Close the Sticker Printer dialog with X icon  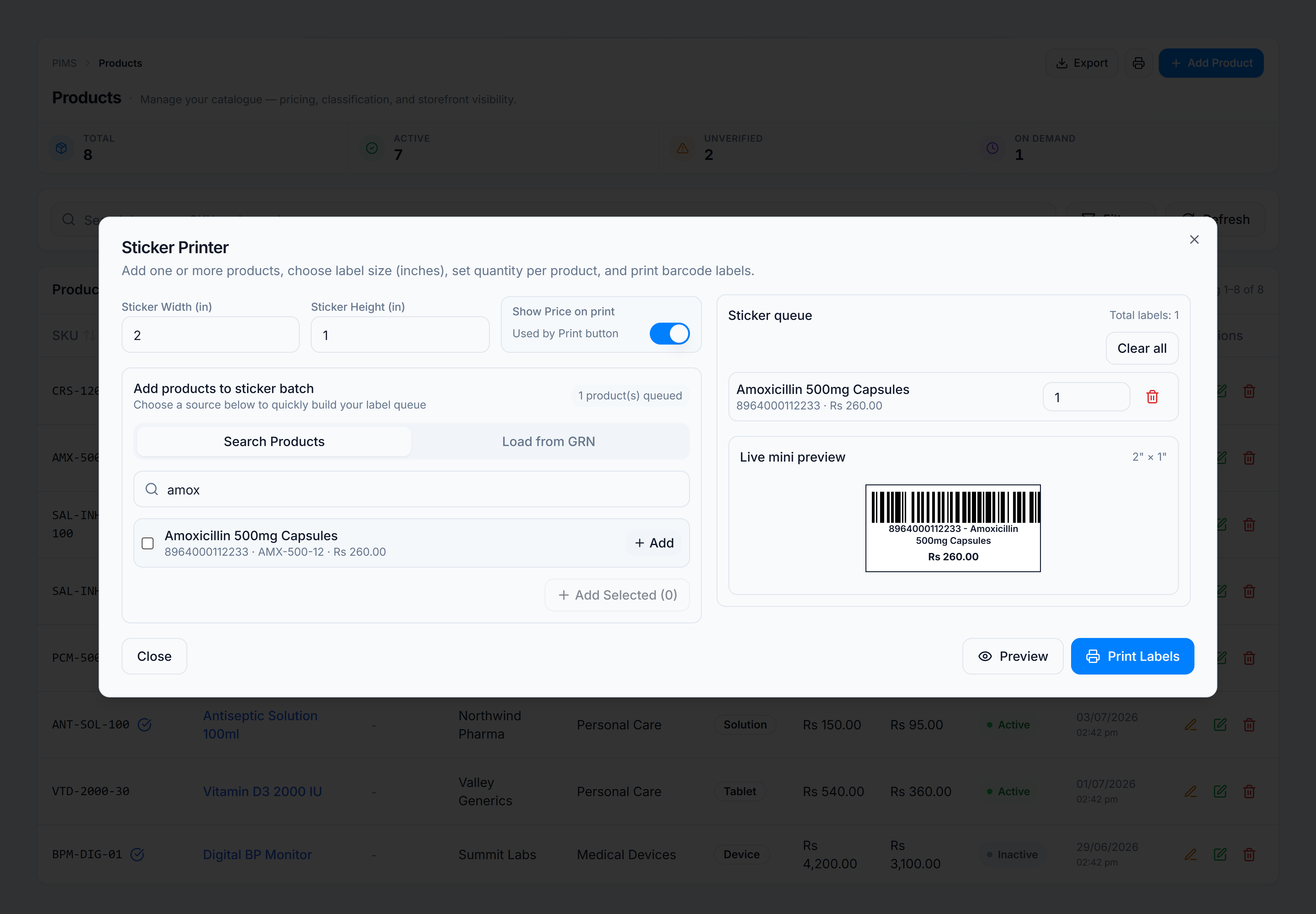(1194, 239)
